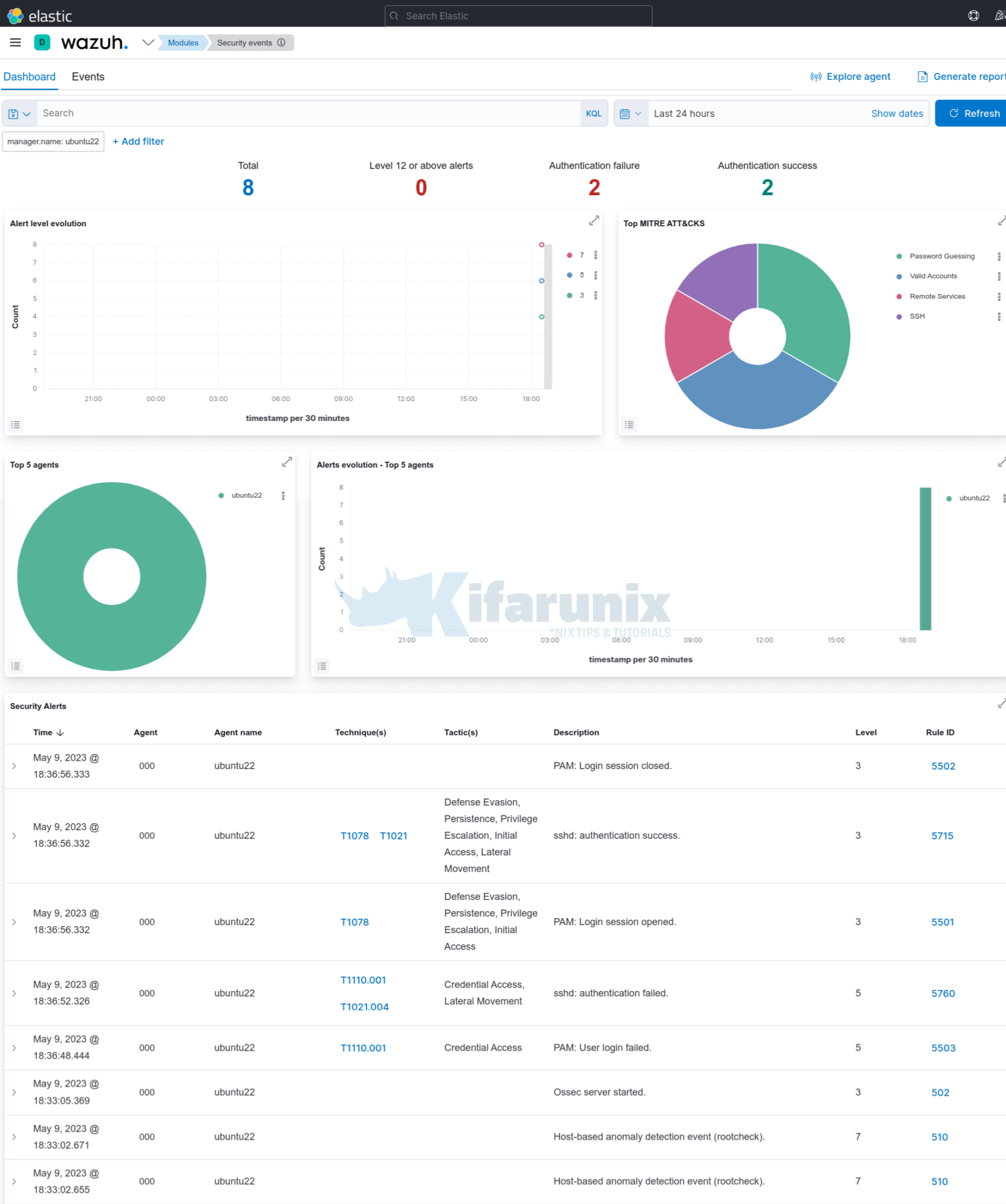Click the Modules breadcrumb item

point(183,42)
